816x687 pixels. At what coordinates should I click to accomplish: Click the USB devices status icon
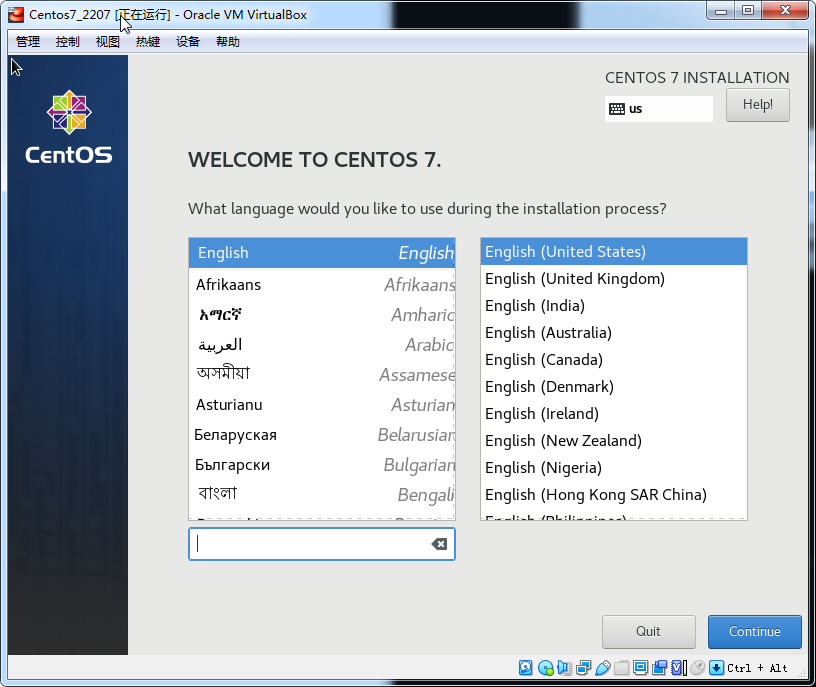tap(602, 667)
